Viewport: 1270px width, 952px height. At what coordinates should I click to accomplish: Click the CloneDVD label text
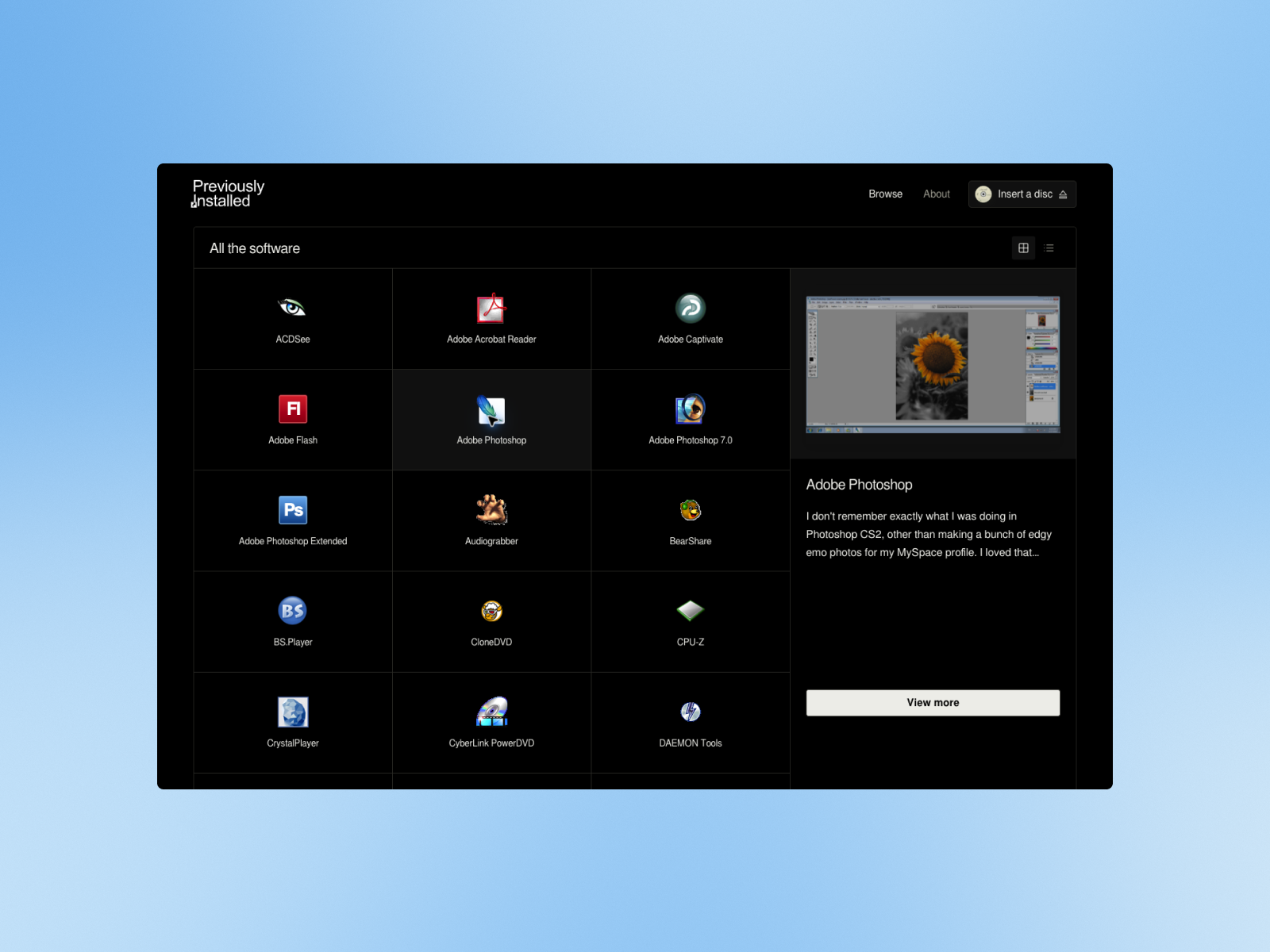pos(491,643)
